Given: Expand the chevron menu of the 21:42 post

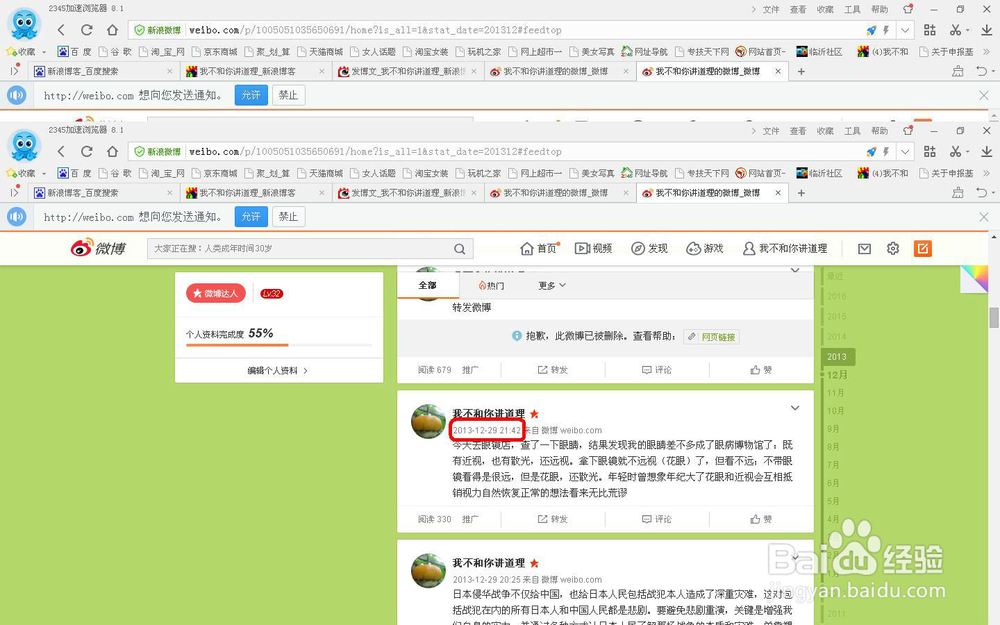Looking at the screenshot, I should point(795,408).
